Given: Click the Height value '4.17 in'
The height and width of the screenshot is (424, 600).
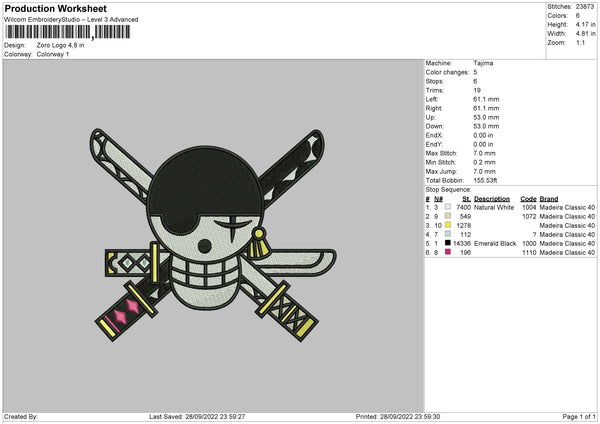Looking at the screenshot, I should 585,24.
